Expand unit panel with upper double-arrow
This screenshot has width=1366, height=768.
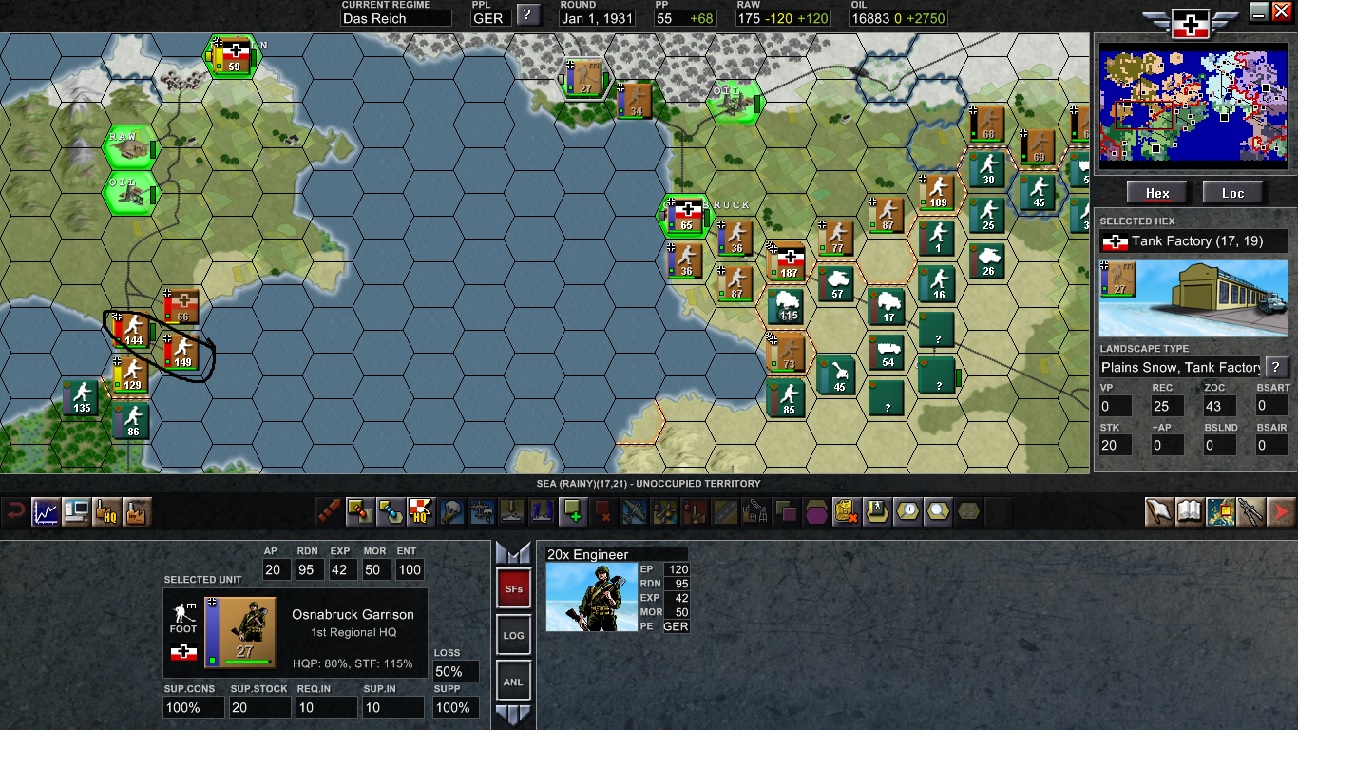tap(513, 553)
